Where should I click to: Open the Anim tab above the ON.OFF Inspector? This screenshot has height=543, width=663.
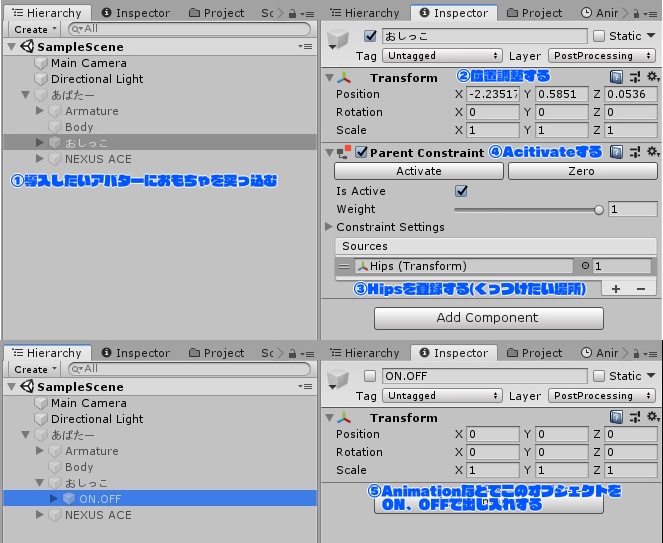point(599,353)
